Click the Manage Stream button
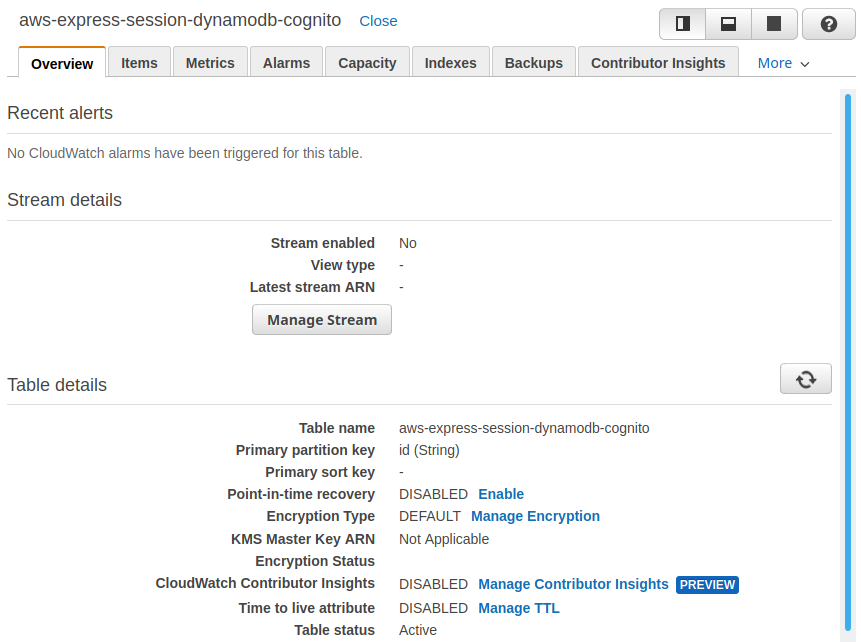Viewport: 861px width, 642px height. (322, 320)
